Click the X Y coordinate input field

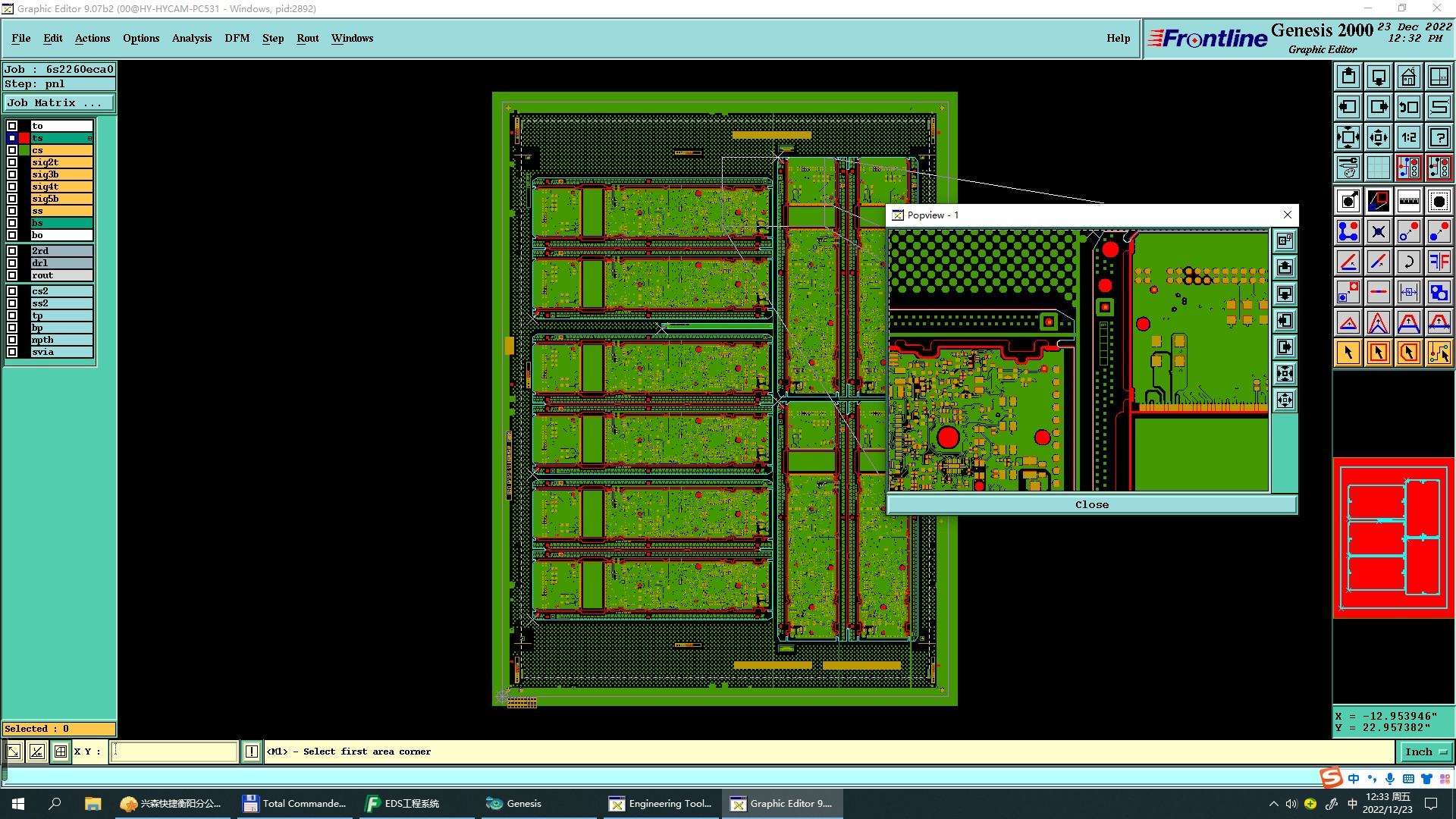pos(174,752)
